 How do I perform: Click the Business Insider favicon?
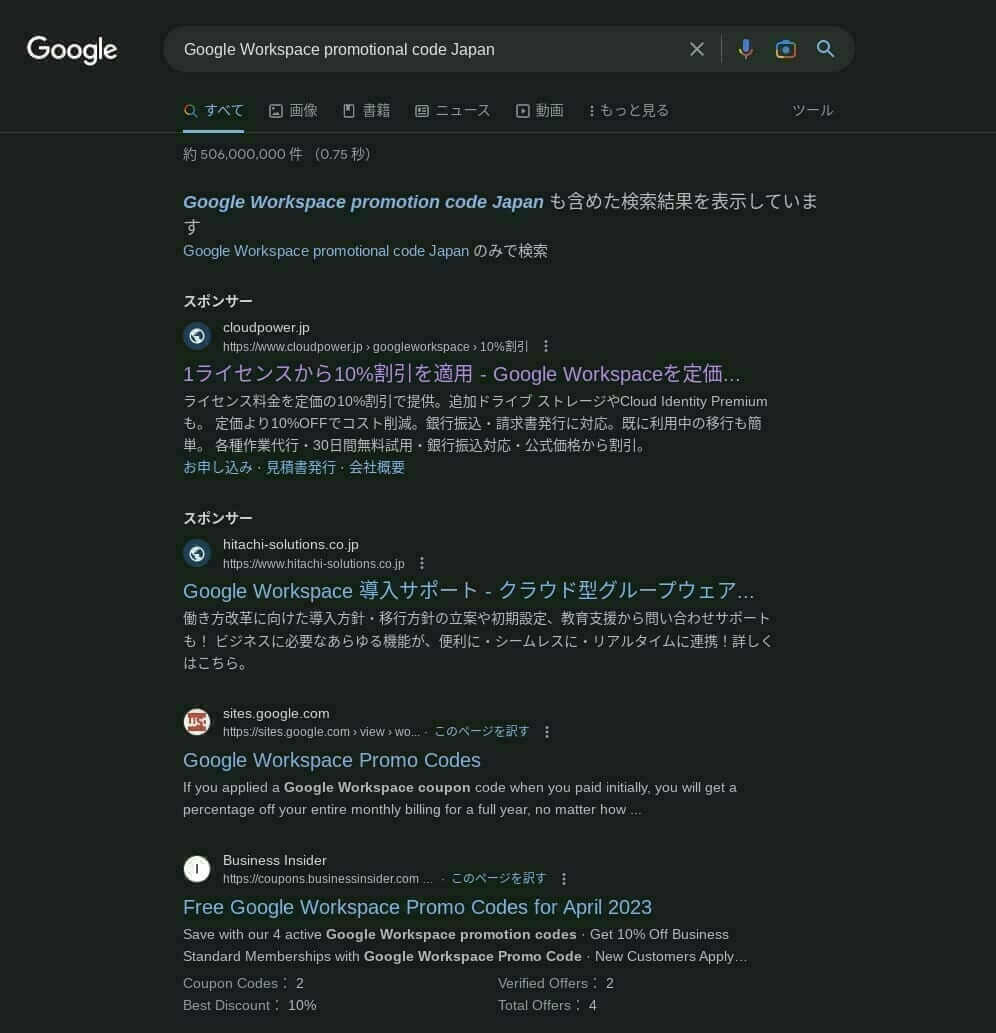197,869
